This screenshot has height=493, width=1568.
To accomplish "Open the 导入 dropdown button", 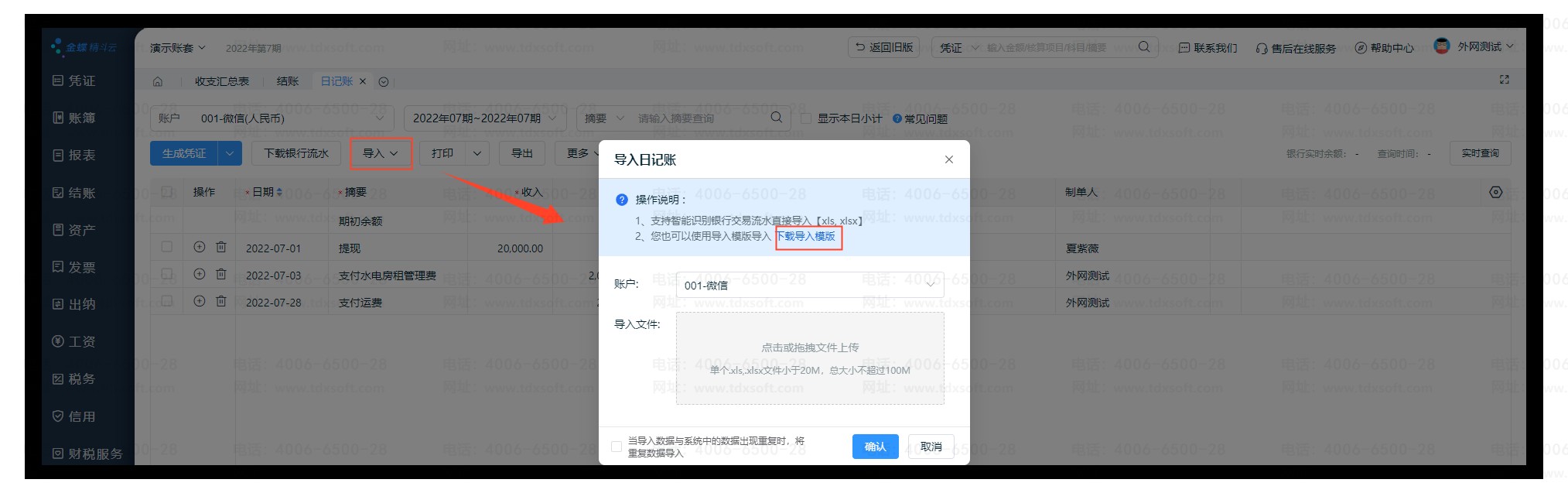I will (x=381, y=153).
